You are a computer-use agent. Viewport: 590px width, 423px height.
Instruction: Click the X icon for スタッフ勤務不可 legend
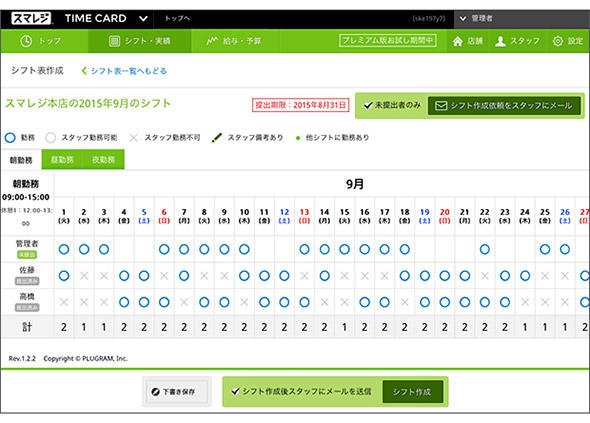click(133, 138)
